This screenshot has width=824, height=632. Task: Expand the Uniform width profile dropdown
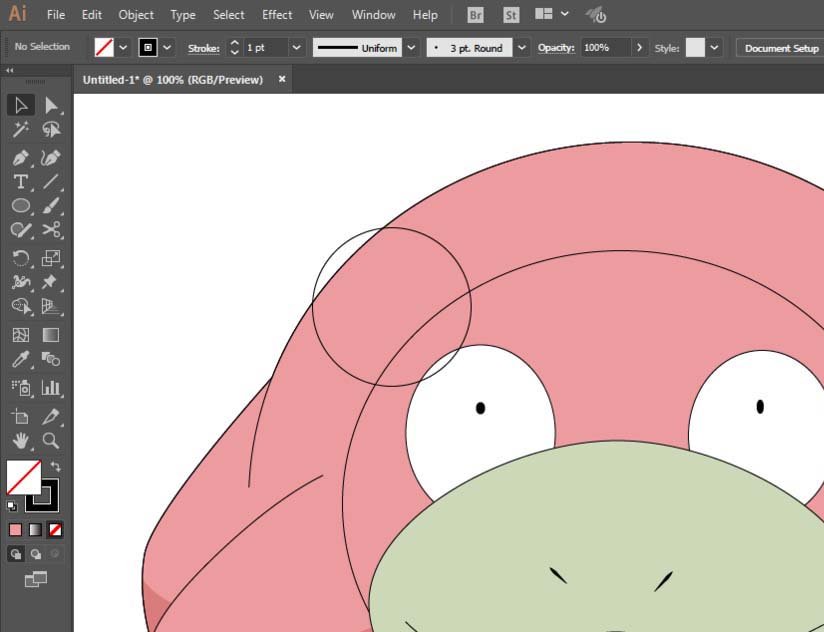(412, 48)
